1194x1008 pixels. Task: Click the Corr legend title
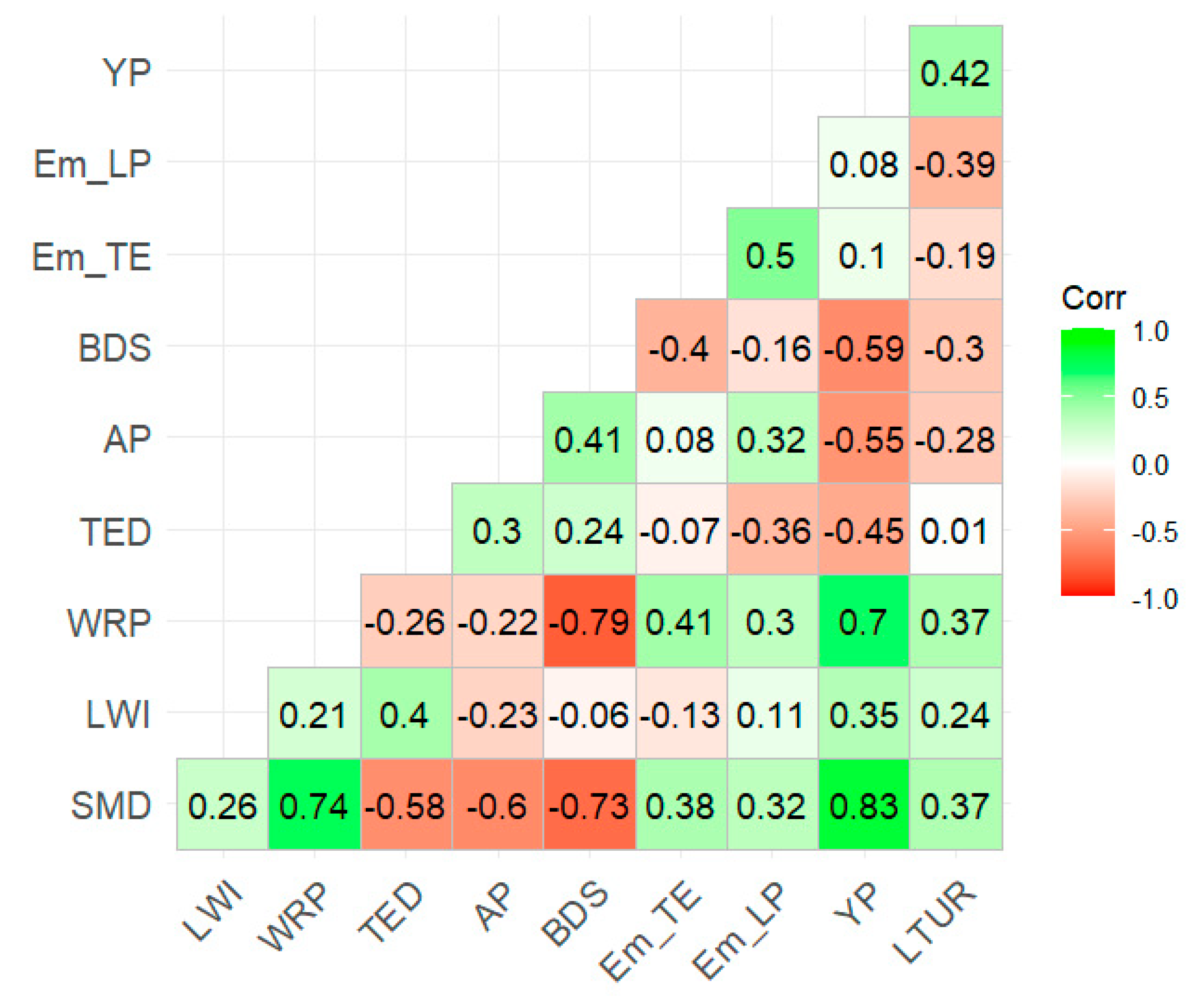pos(1093,298)
